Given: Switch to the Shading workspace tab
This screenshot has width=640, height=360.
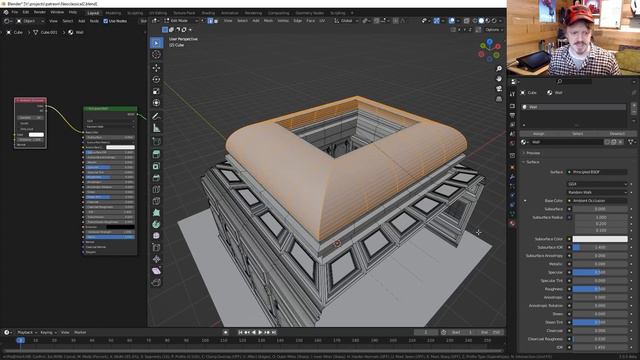Looking at the screenshot, I should 208,13.
